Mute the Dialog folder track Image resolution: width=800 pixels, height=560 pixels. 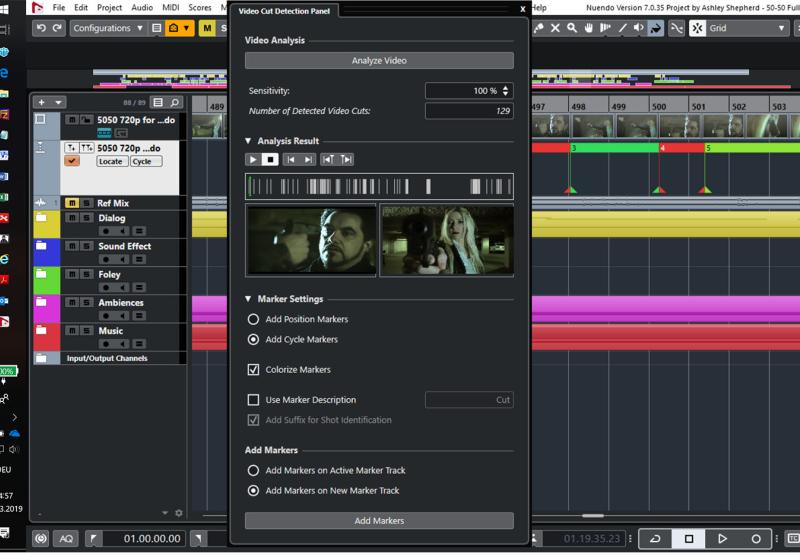click(x=72, y=218)
